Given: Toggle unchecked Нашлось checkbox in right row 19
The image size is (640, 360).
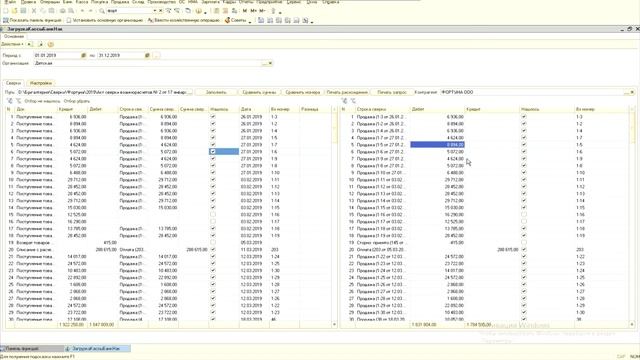Looking at the screenshot, I should (524, 242).
